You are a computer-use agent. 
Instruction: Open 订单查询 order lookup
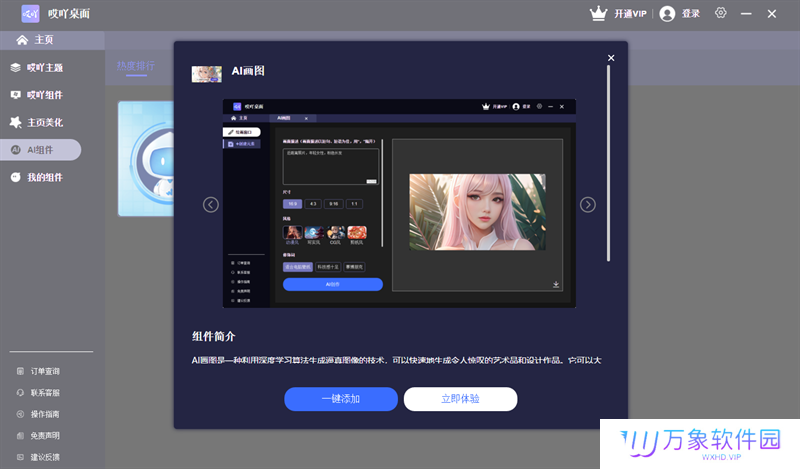(x=45, y=372)
